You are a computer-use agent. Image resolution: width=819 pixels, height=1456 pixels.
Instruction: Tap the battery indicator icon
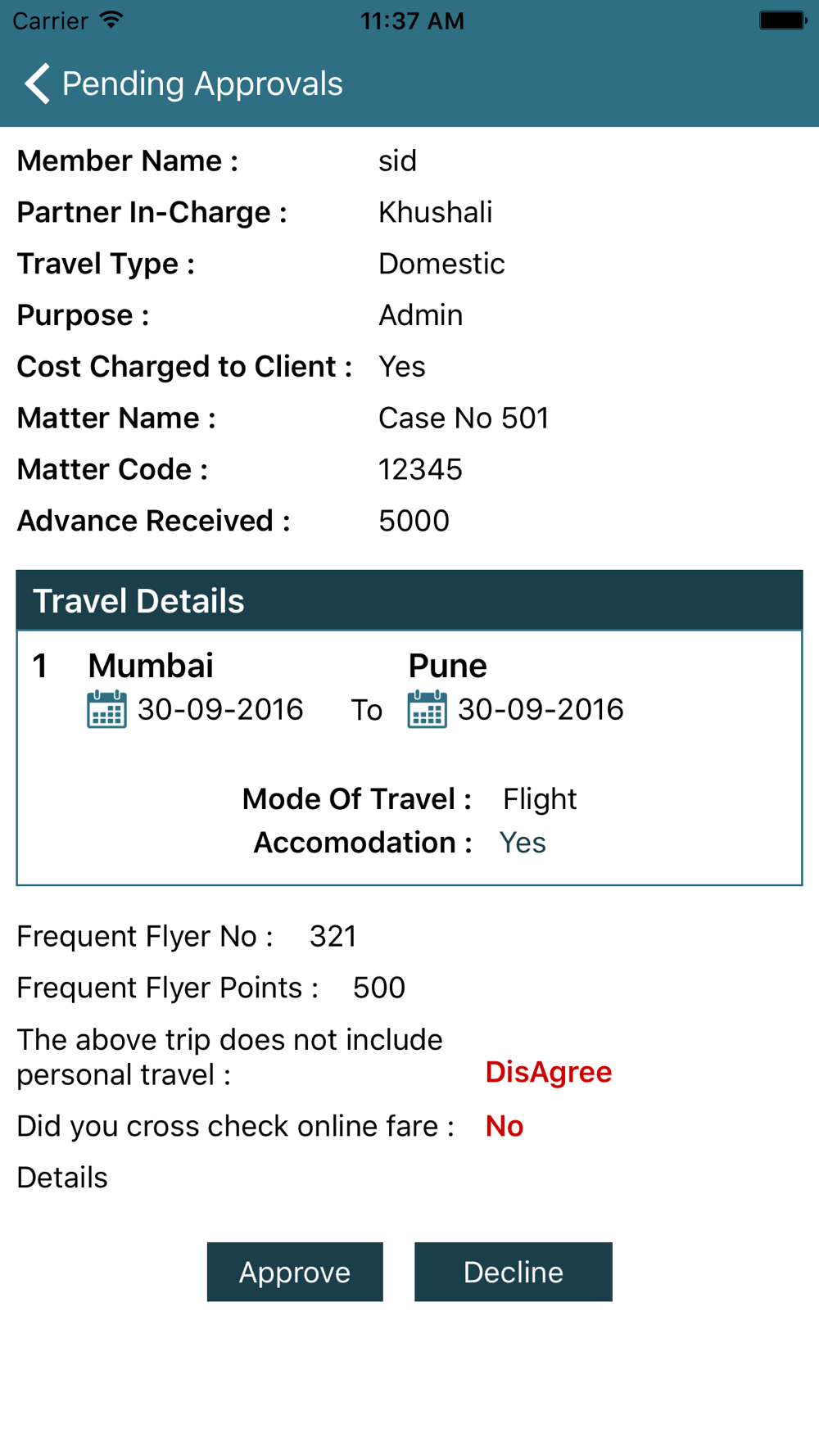(x=782, y=20)
